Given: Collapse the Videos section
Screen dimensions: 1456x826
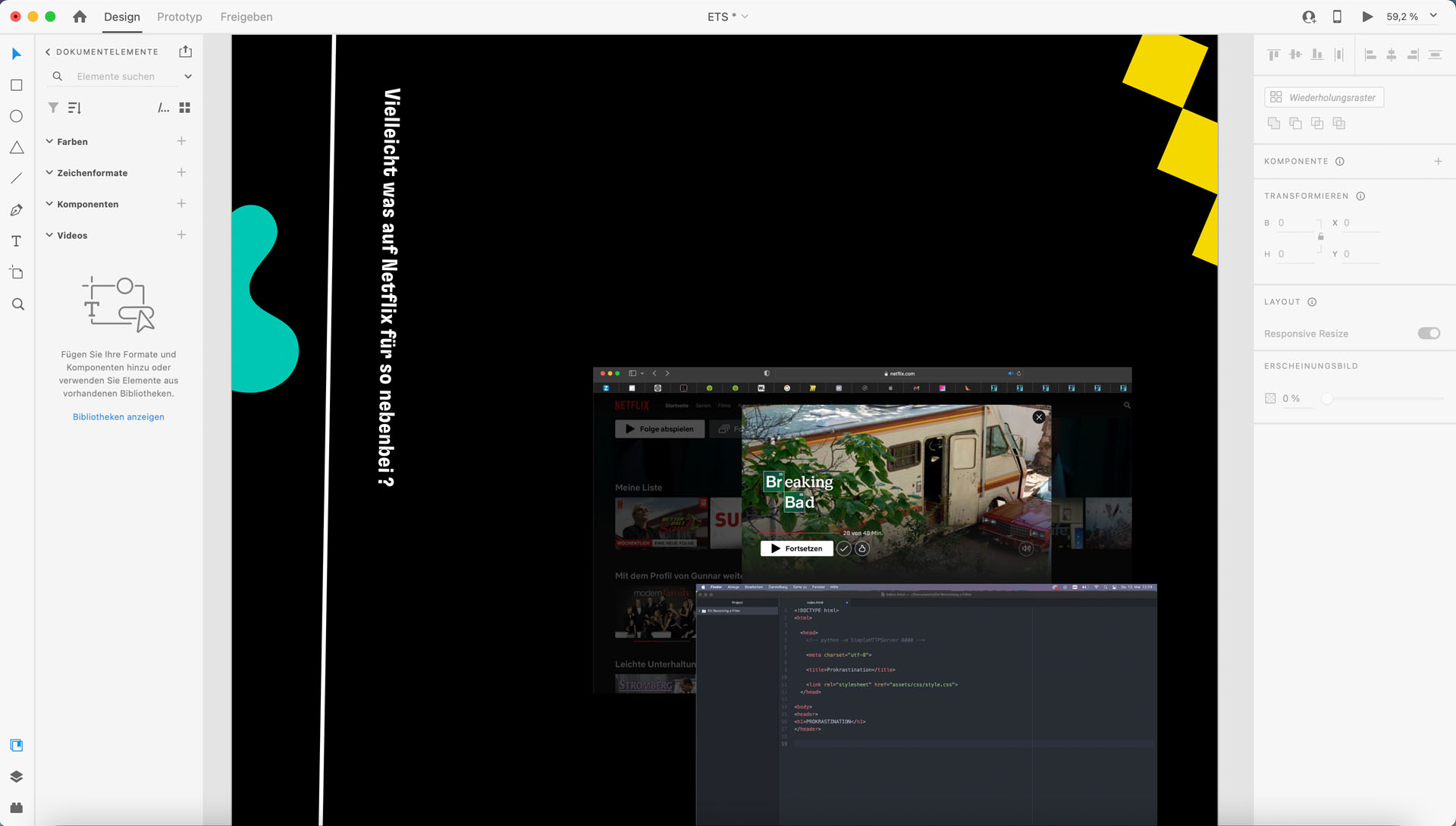Looking at the screenshot, I should (x=49, y=235).
